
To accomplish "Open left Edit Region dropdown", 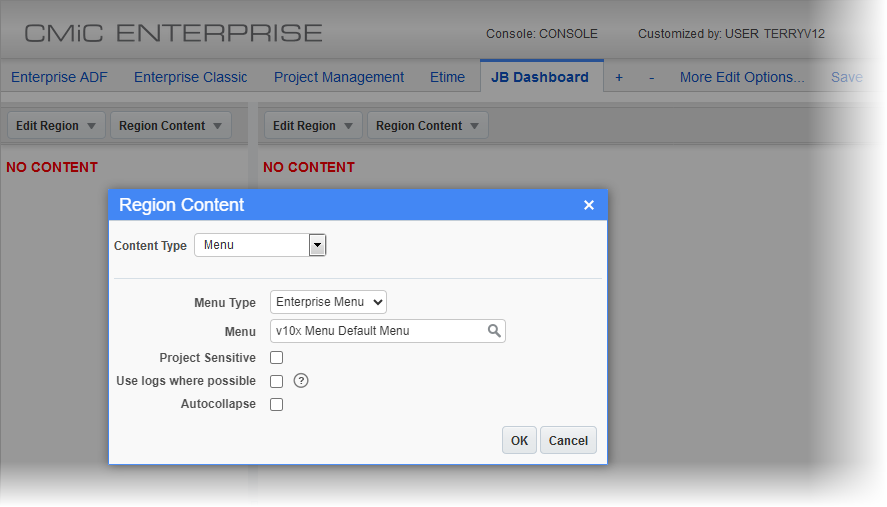I will pyautogui.click(x=56, y=126).
